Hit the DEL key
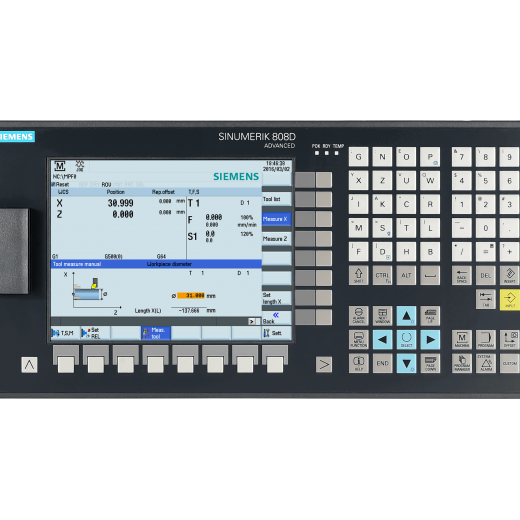520x520 pixels. pyautogui.click(x=486, y=275)
